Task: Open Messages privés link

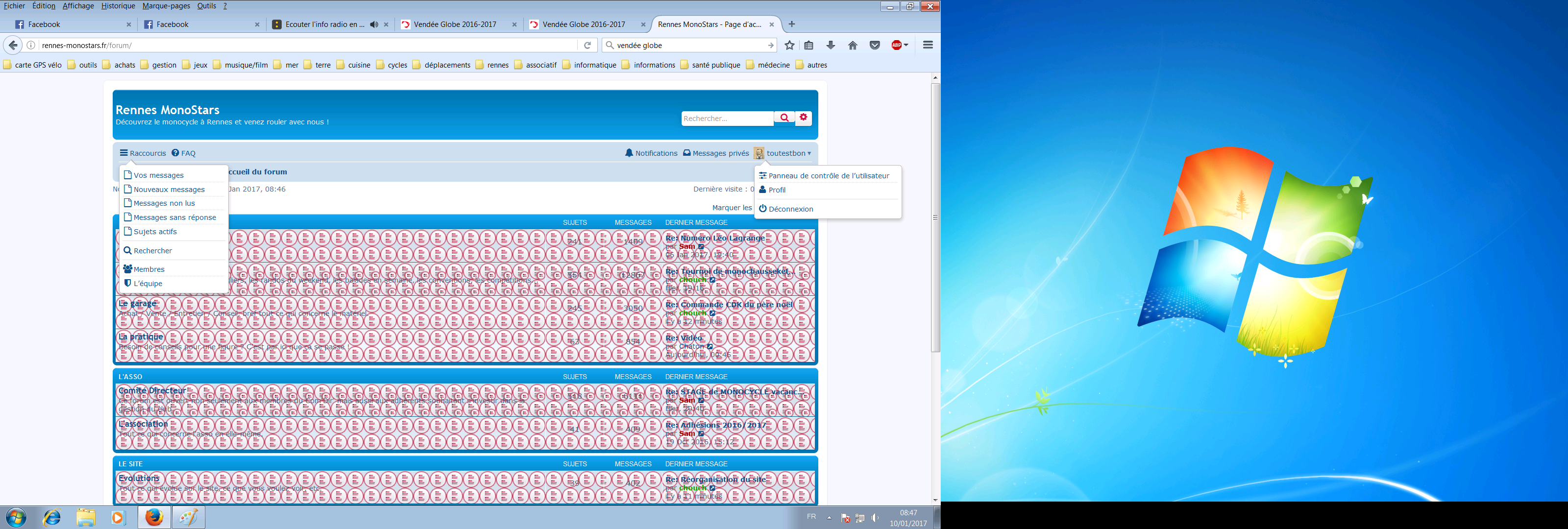Action: click(716, 153)
